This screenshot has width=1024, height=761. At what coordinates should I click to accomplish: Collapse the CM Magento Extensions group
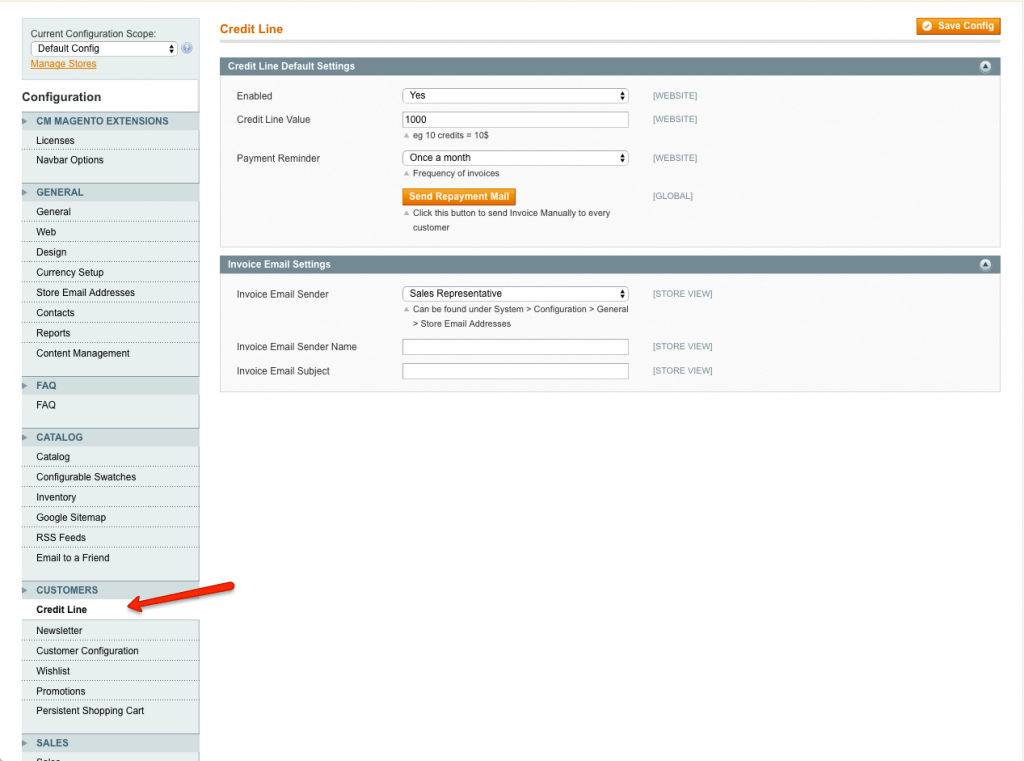click(102, 121)
